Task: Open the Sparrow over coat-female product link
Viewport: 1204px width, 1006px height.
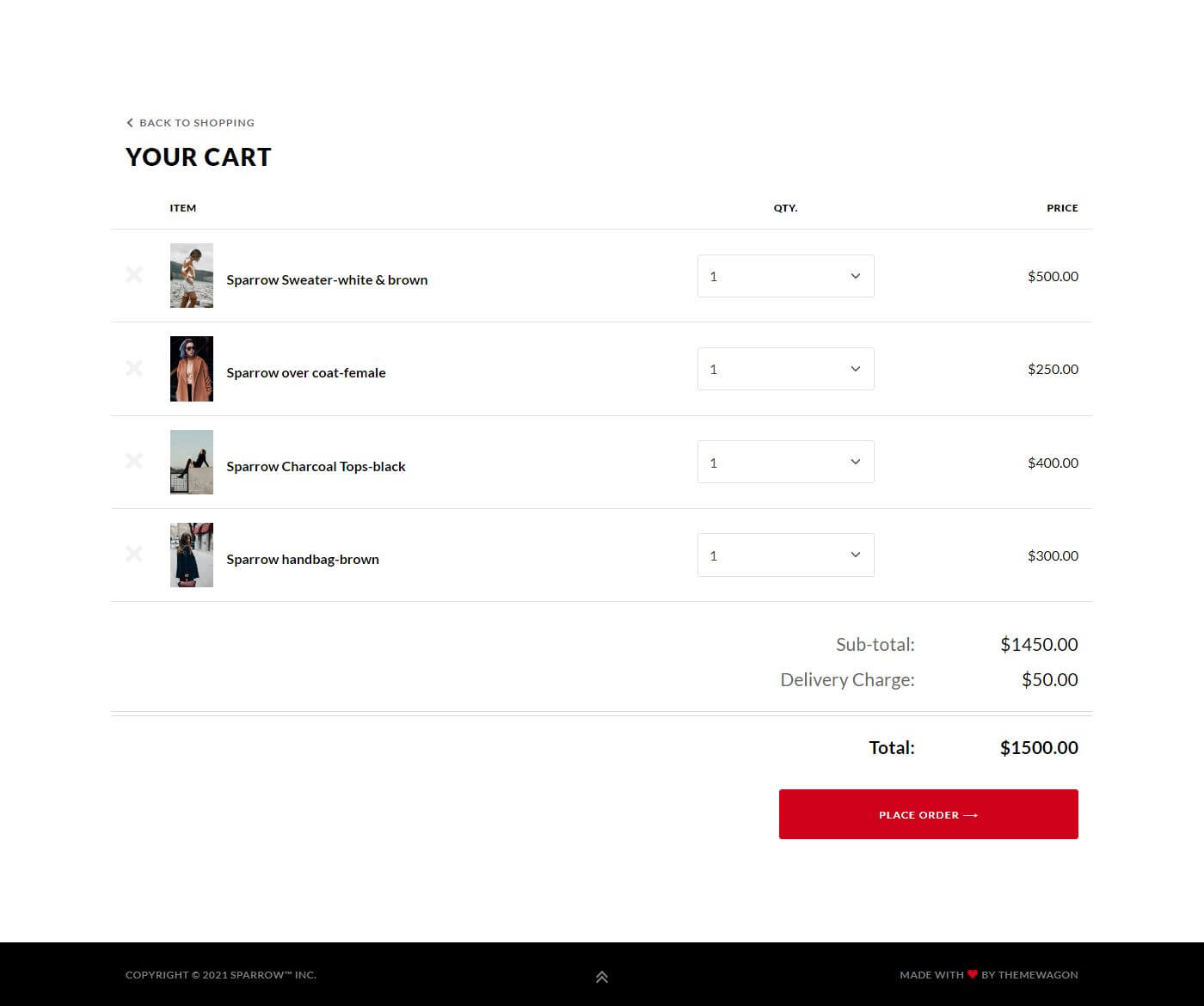Action: (306, 373)
